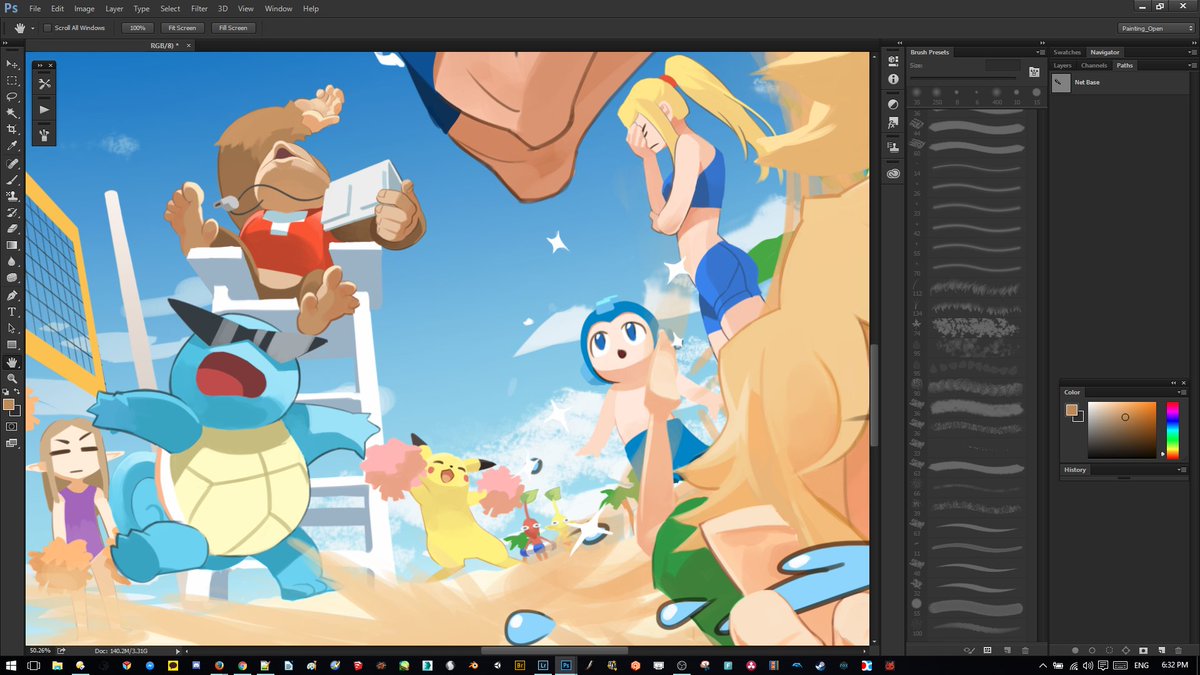Open the File menu

click(35, 8)
